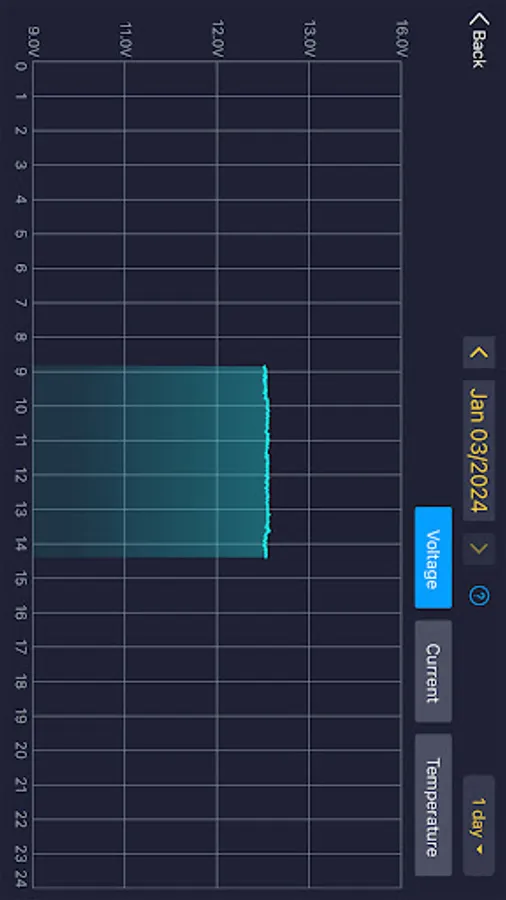
Task: Open the help question mark icon
Action: (x=479, y=596)
